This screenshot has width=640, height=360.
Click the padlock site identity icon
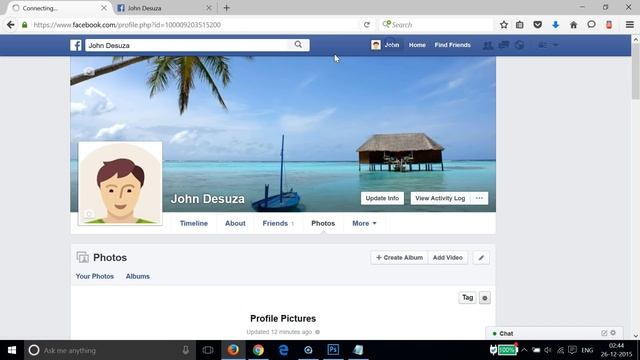[x=24, y=25]
